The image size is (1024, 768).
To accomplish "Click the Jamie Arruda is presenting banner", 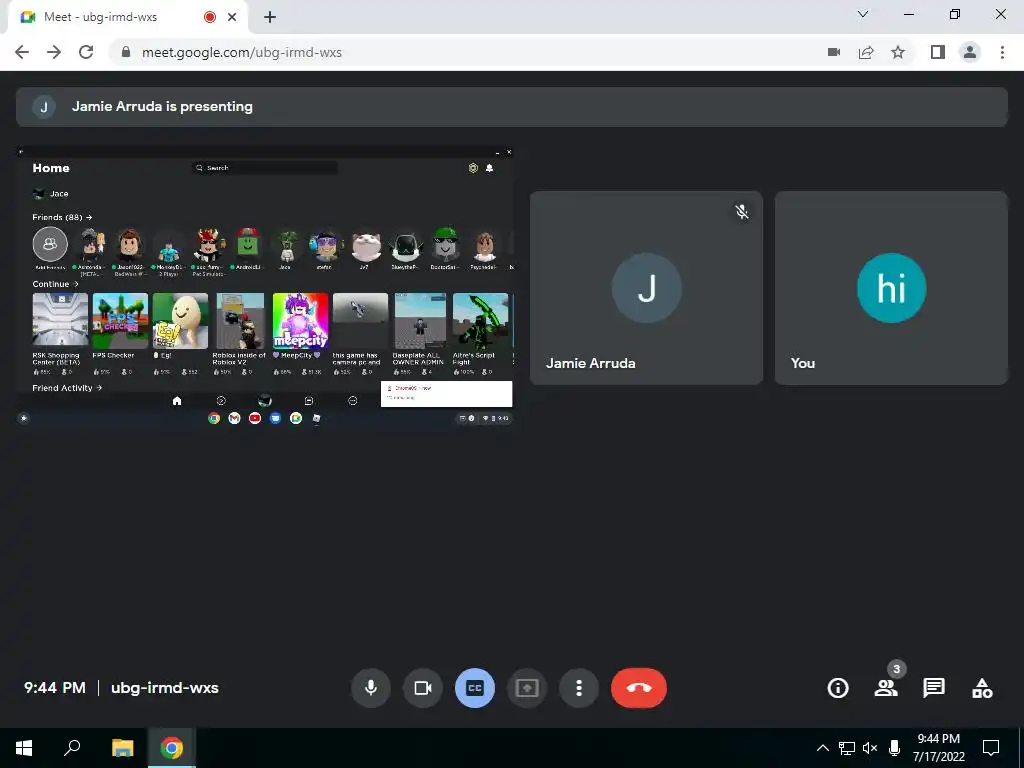I will [x=512, y=107].
